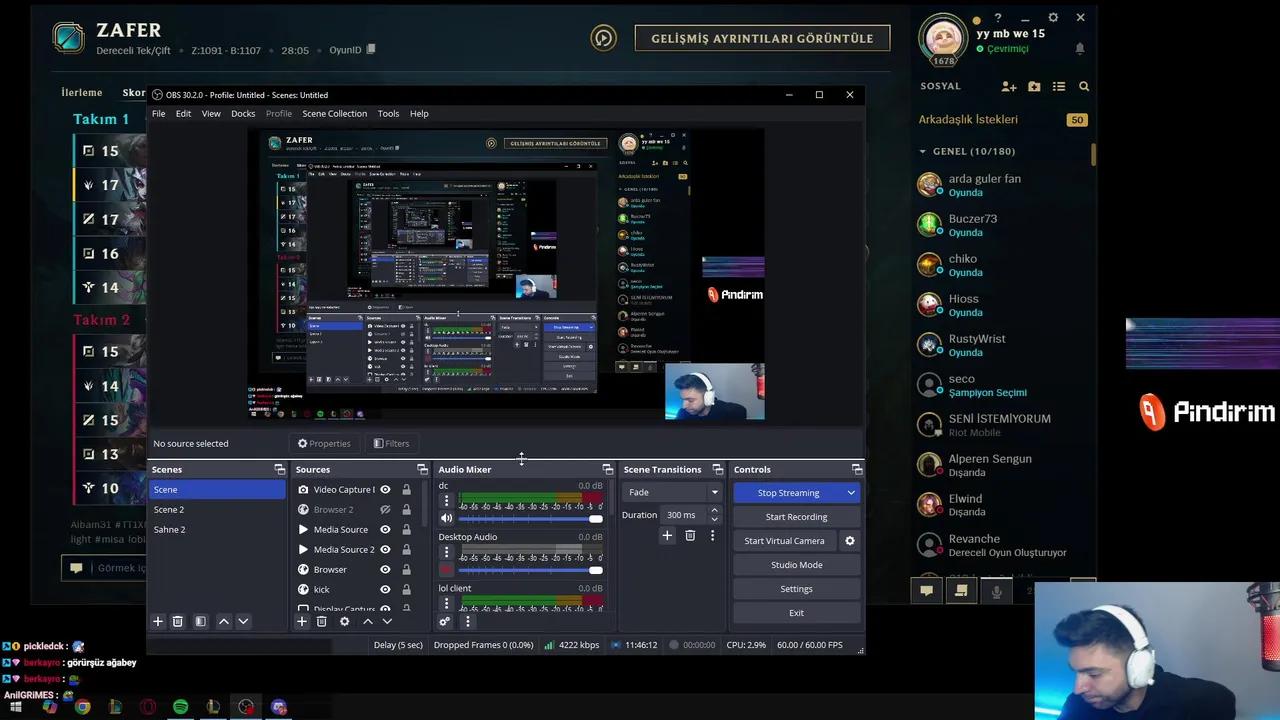Click add friend icon in Sosyal panel

(1008, 87)
